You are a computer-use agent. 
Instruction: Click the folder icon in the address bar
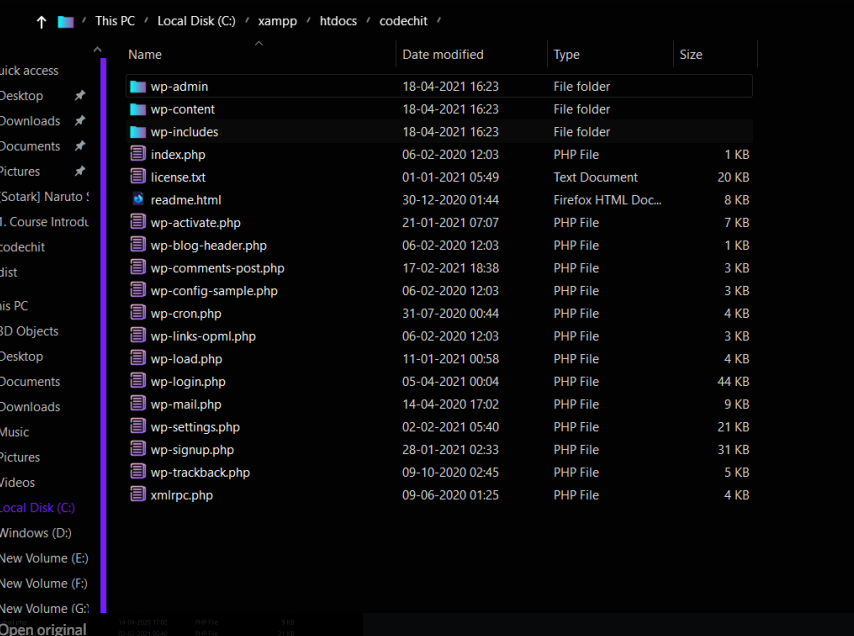(x=65, y=22)
